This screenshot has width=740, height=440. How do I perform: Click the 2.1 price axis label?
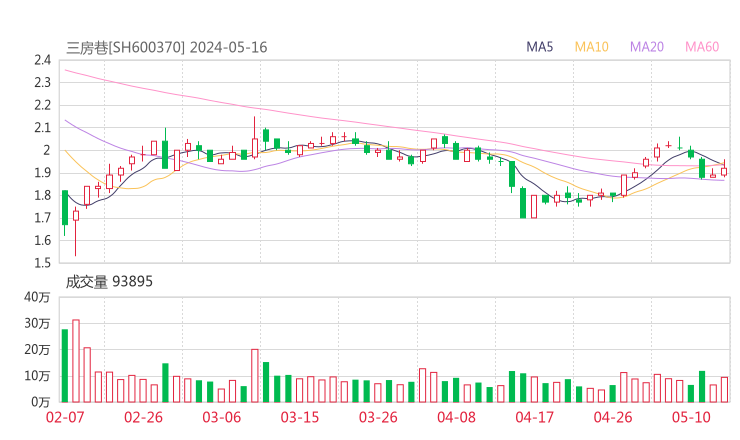click(x=42, y=127)
